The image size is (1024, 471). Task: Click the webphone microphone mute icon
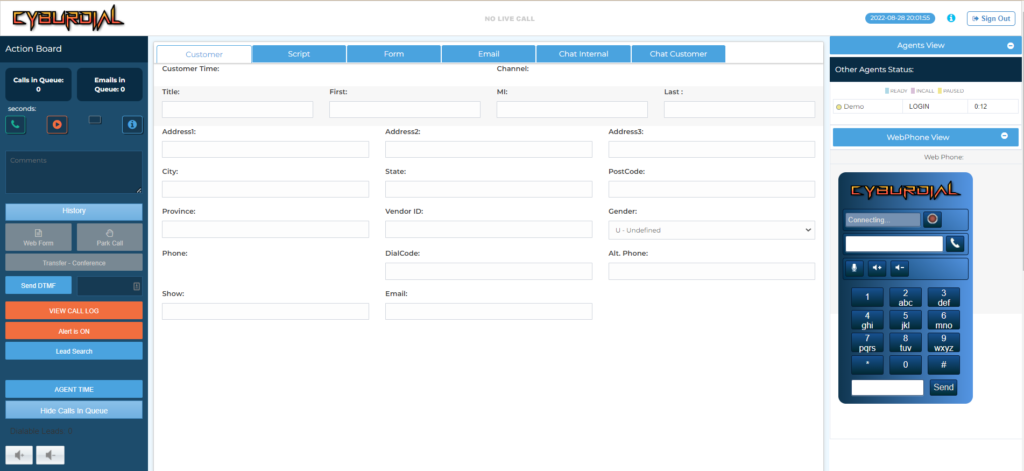coord(854,267)
